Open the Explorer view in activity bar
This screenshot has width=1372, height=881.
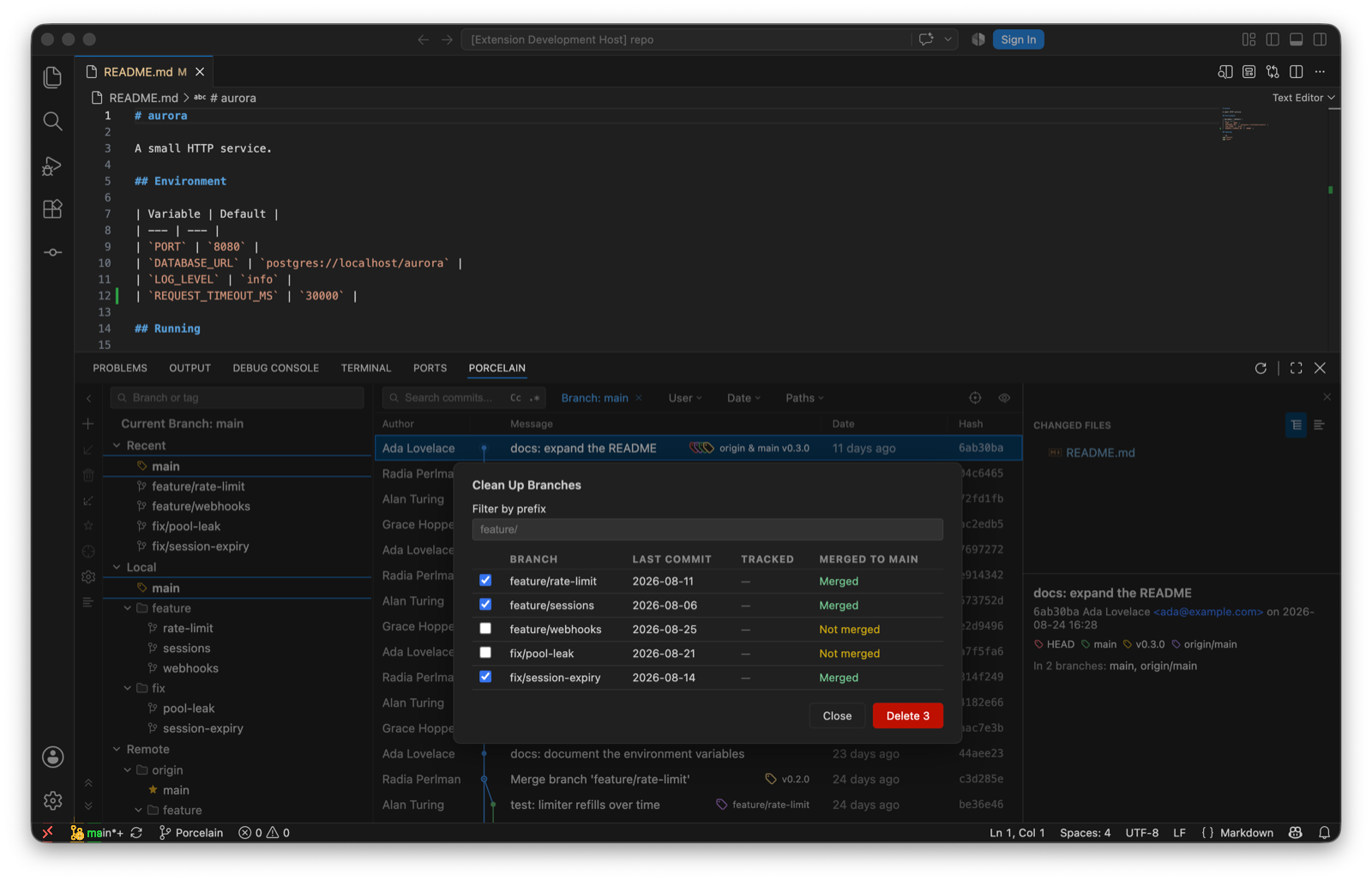tap(52, 77)
